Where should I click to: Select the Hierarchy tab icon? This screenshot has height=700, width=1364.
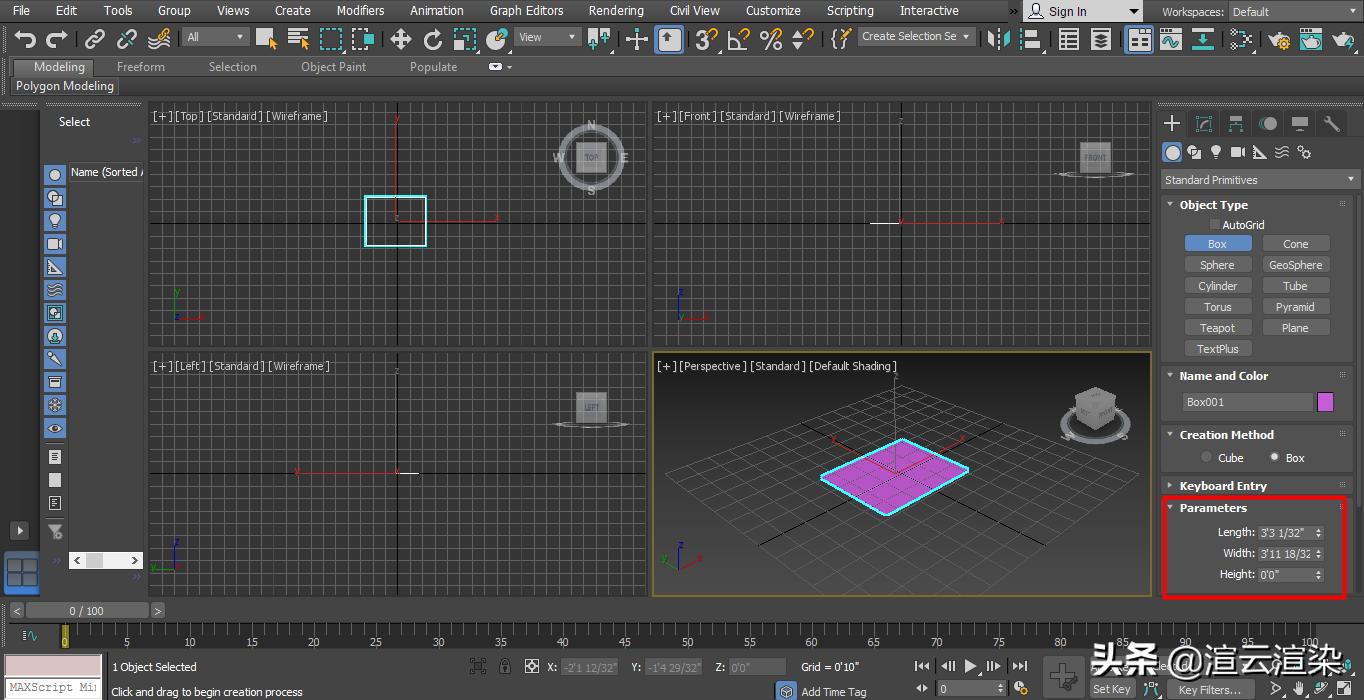coord(1236,123)
